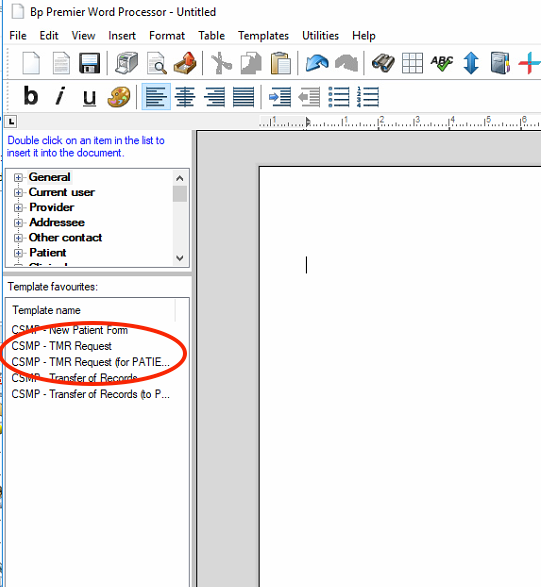Expand the Current user node
The height and width of the screenshot is (587, 541).
pos(18,192)
